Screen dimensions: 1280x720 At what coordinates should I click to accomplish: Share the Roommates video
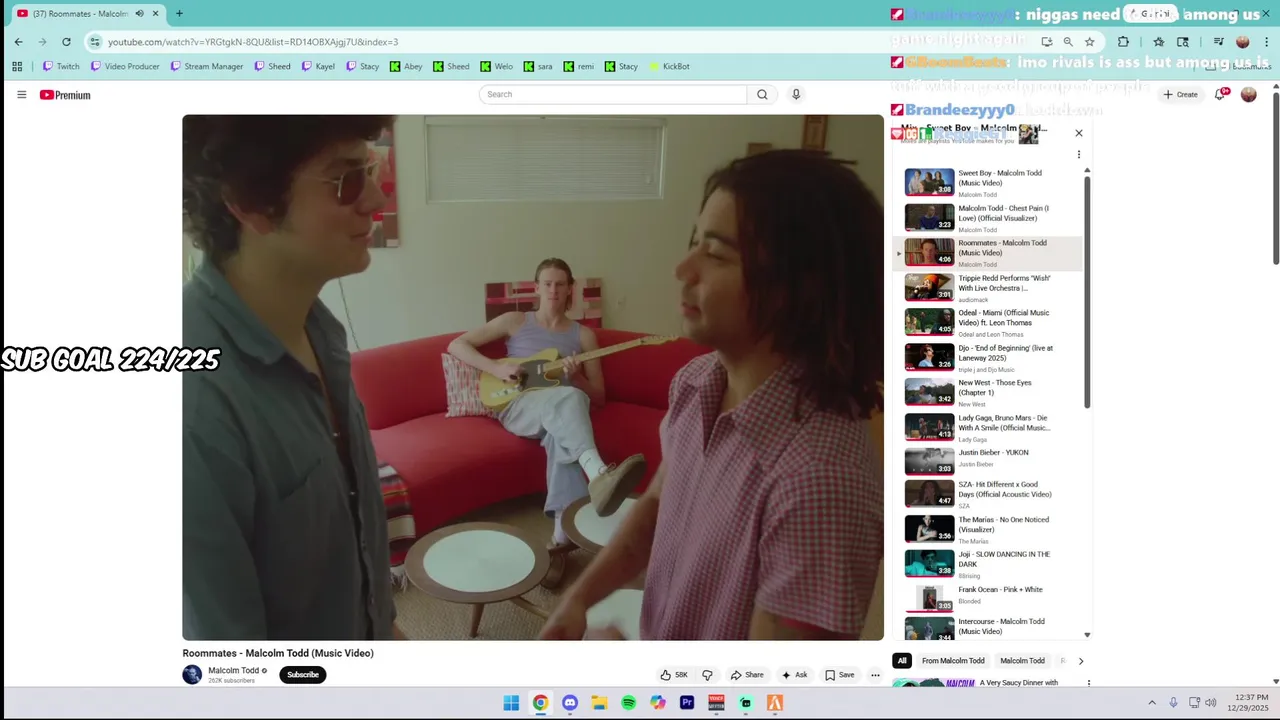pos(747,675)
